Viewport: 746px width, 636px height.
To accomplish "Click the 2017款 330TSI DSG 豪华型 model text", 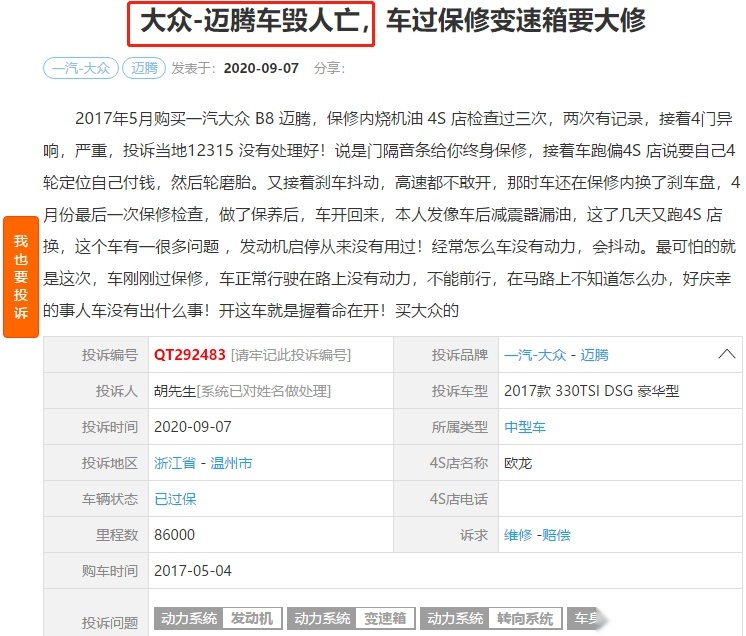I will [x=591, y=391].
